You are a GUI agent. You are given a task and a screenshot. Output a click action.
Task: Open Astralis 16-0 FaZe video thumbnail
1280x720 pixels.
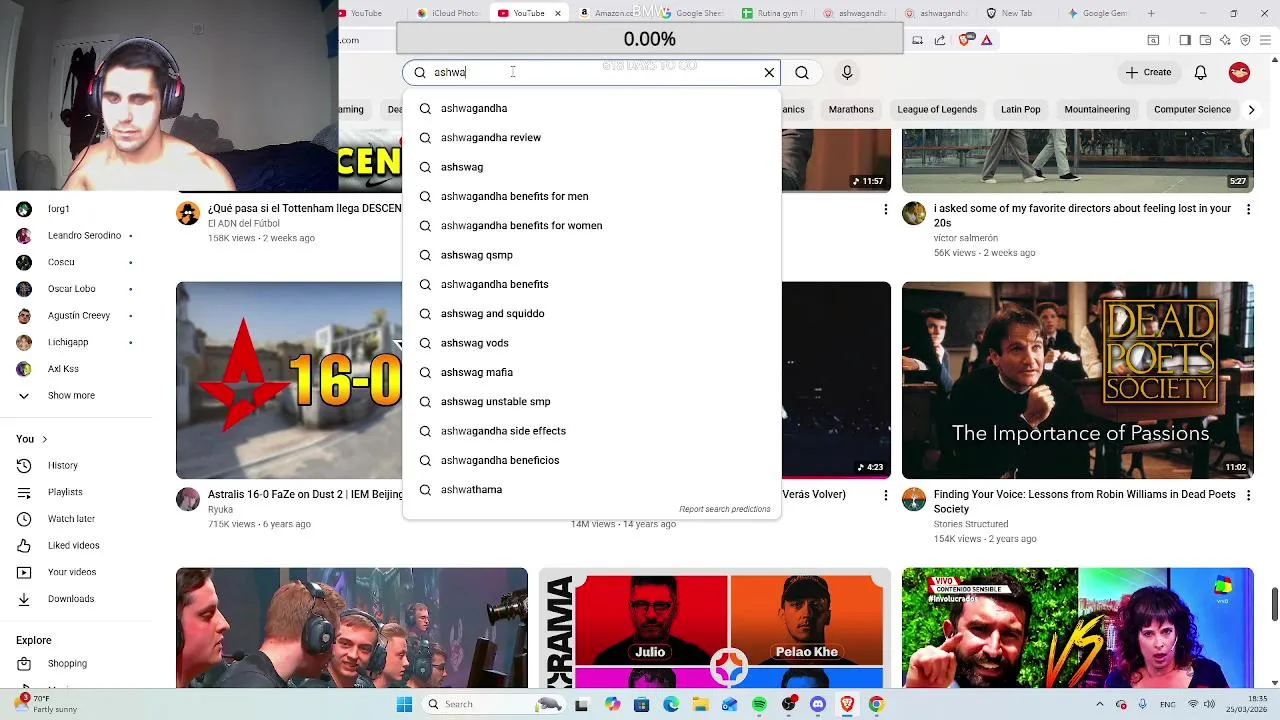[x=289, y=380]
